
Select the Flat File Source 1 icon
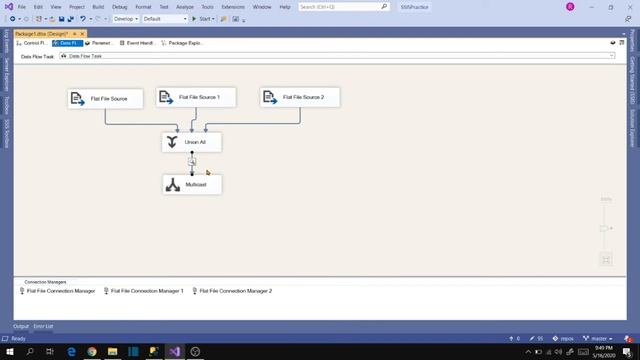(x=166, y=97)
